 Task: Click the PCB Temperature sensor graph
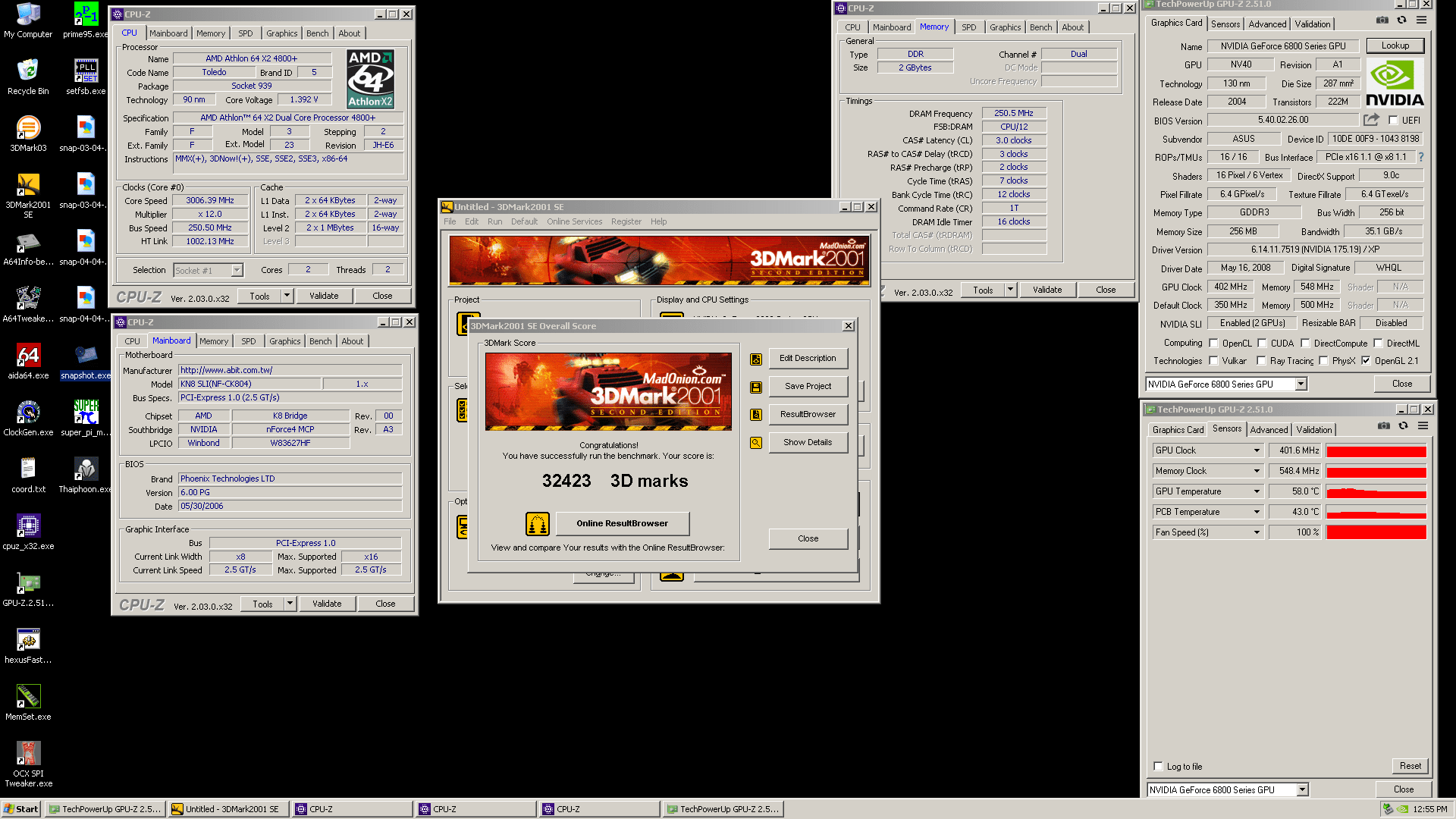[x=1376, y=512]
